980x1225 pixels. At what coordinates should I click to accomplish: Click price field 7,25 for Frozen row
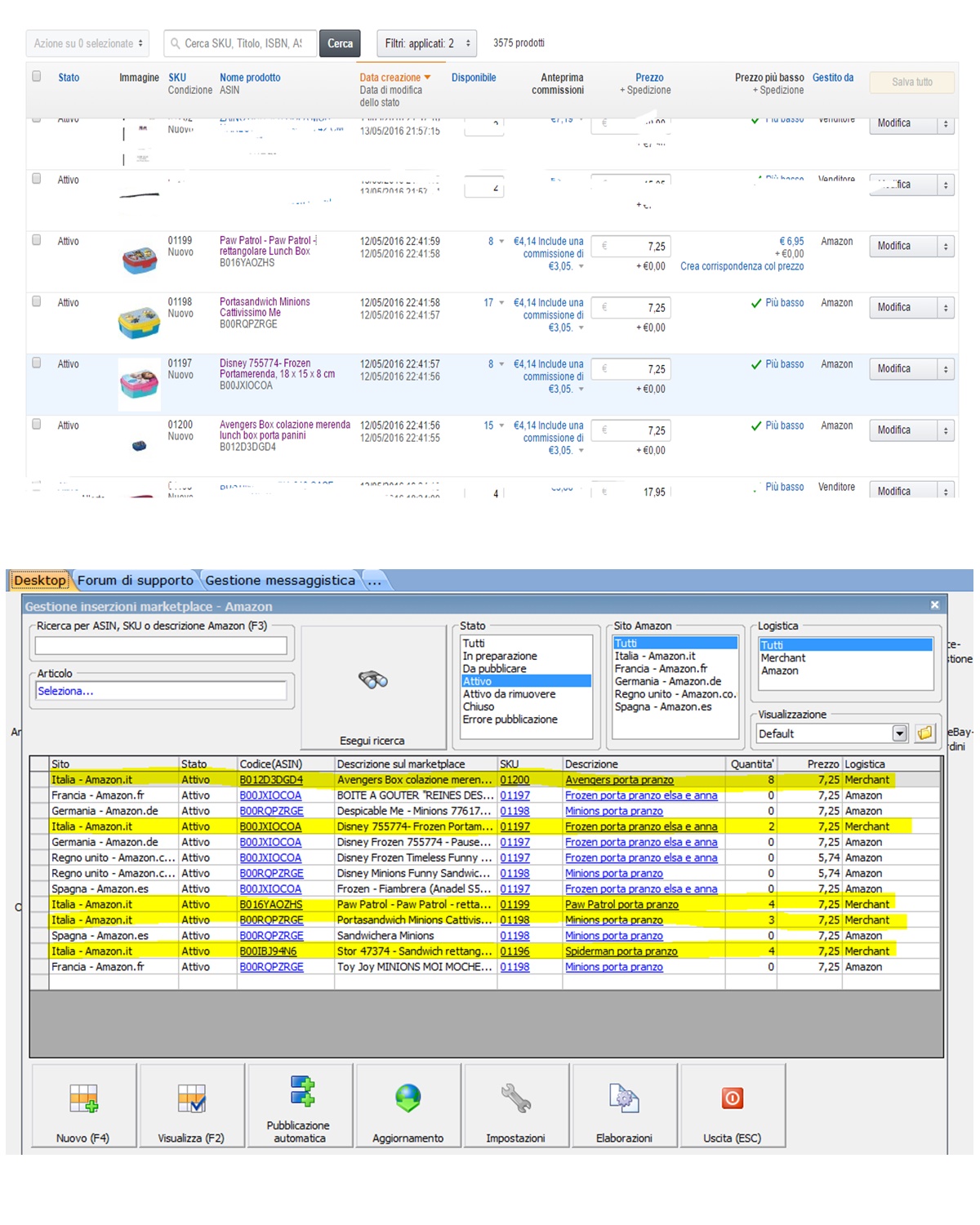pos(630,369)
